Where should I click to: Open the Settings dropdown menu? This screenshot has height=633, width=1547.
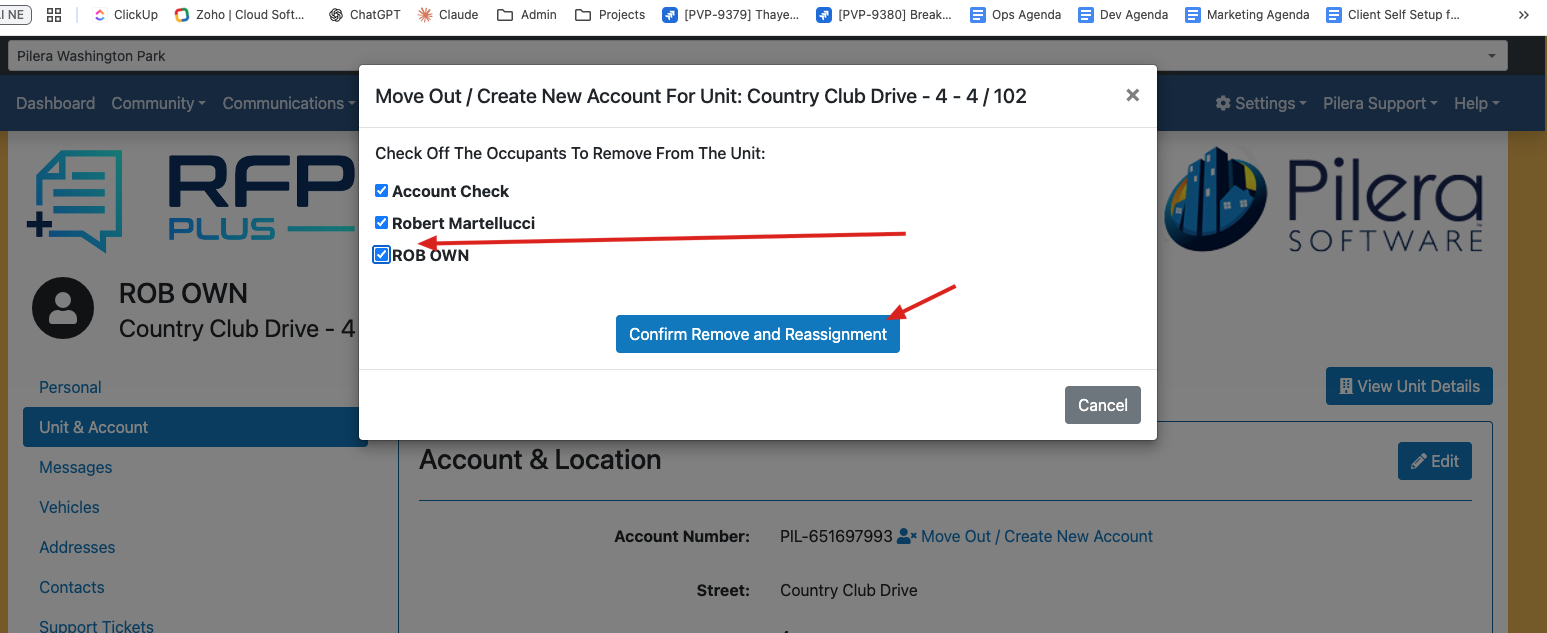point(1261,103)
